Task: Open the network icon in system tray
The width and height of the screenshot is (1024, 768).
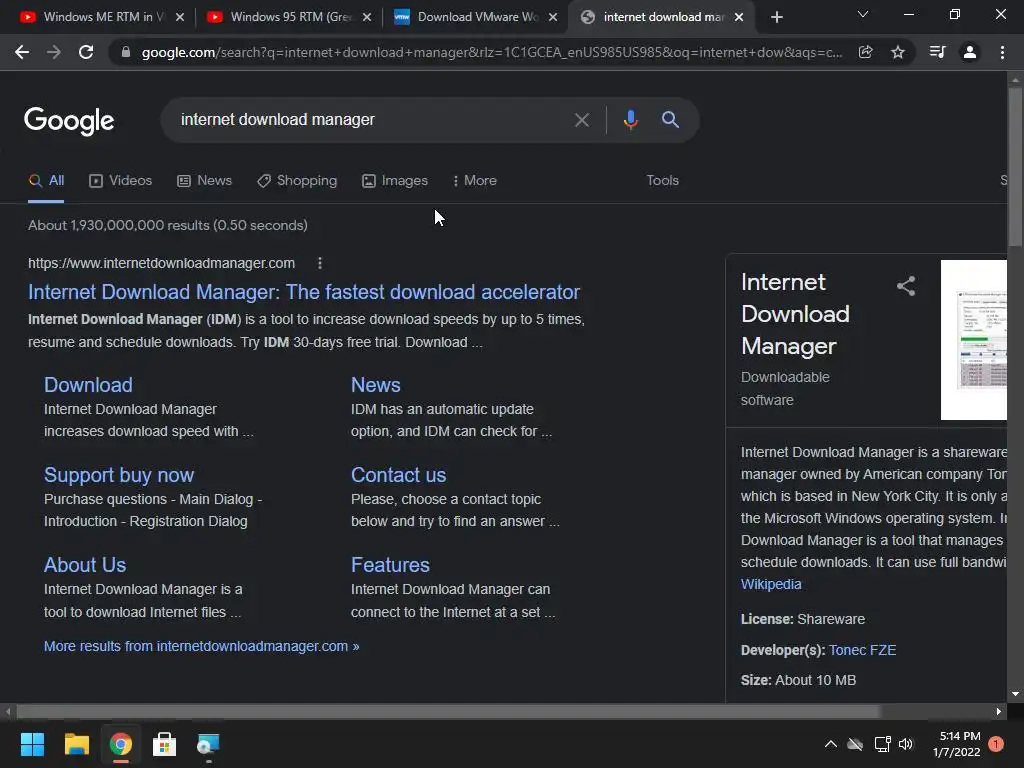Action: coord(882,744)
